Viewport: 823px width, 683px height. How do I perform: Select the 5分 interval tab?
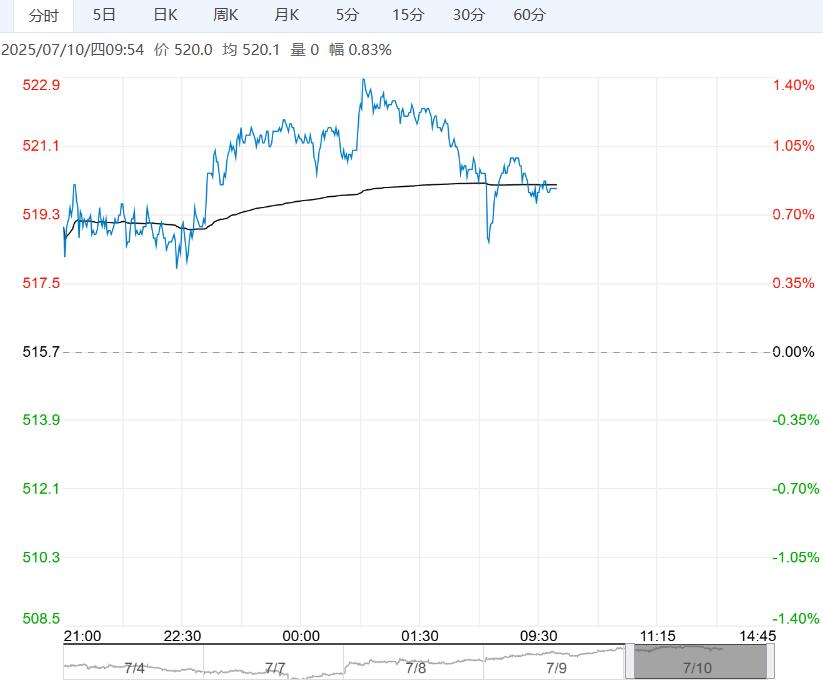point(347,15)
